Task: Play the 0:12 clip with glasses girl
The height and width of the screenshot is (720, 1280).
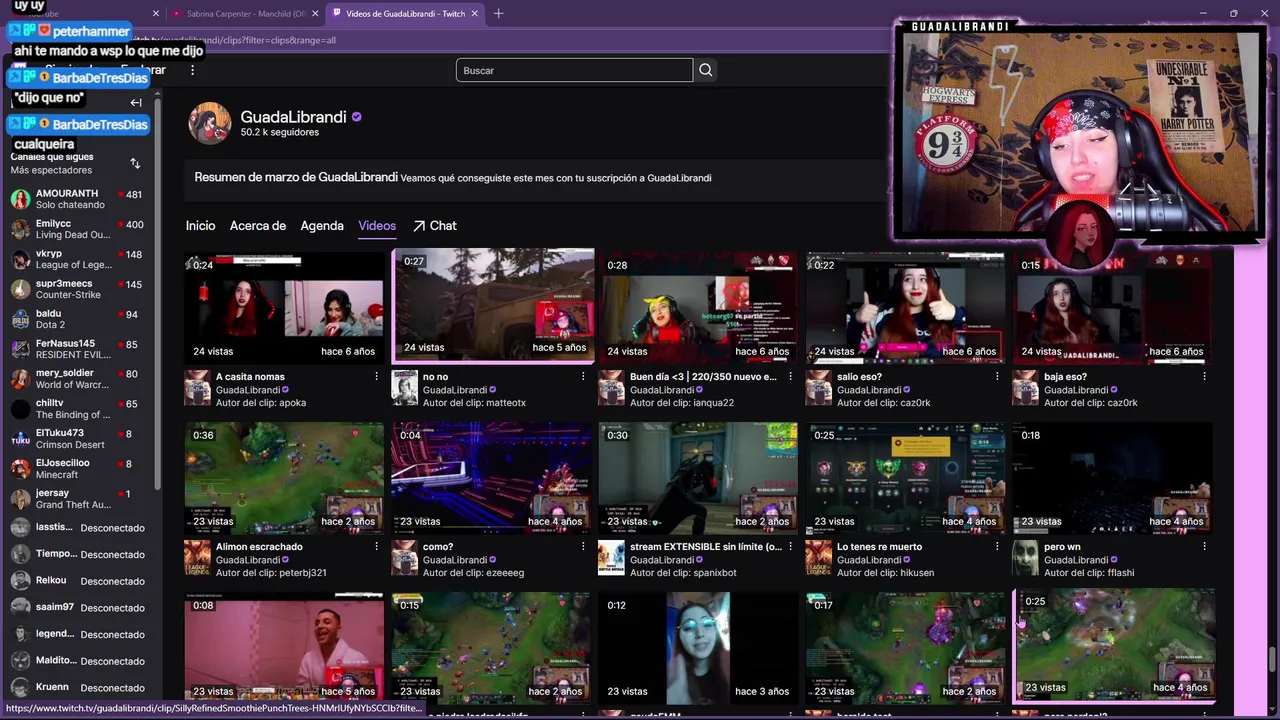Action: tap(698, 648)
